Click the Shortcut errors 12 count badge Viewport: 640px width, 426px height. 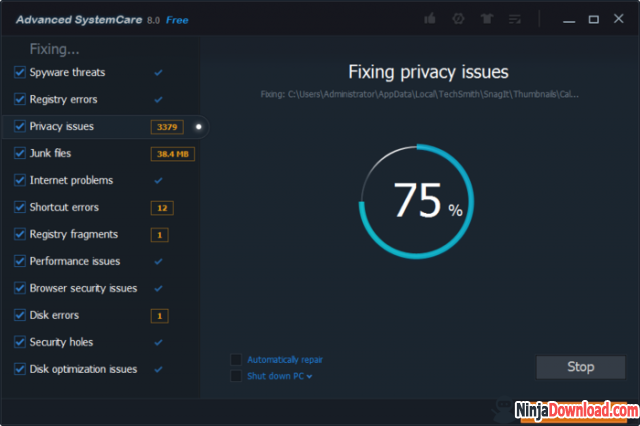162,208
